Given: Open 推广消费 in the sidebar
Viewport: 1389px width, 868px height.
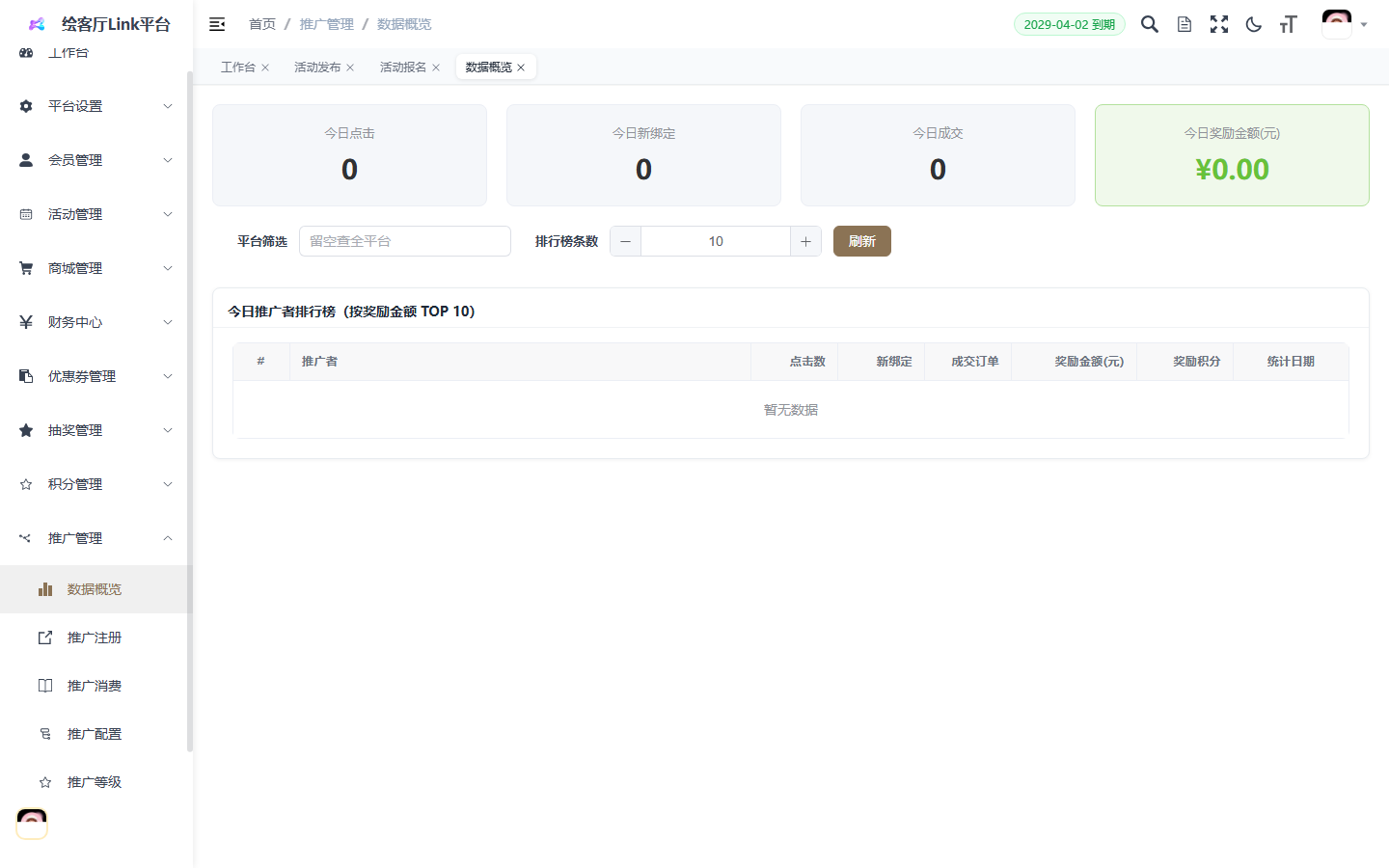Looking at the screenshot, I should click(95, 686).
